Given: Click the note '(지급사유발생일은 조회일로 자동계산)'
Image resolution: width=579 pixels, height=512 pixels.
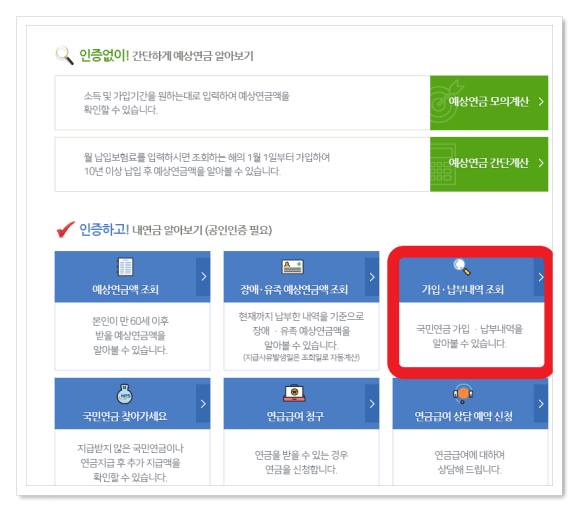Looking at the screenshot, I should pyautogui.click(x=301, y=357).
